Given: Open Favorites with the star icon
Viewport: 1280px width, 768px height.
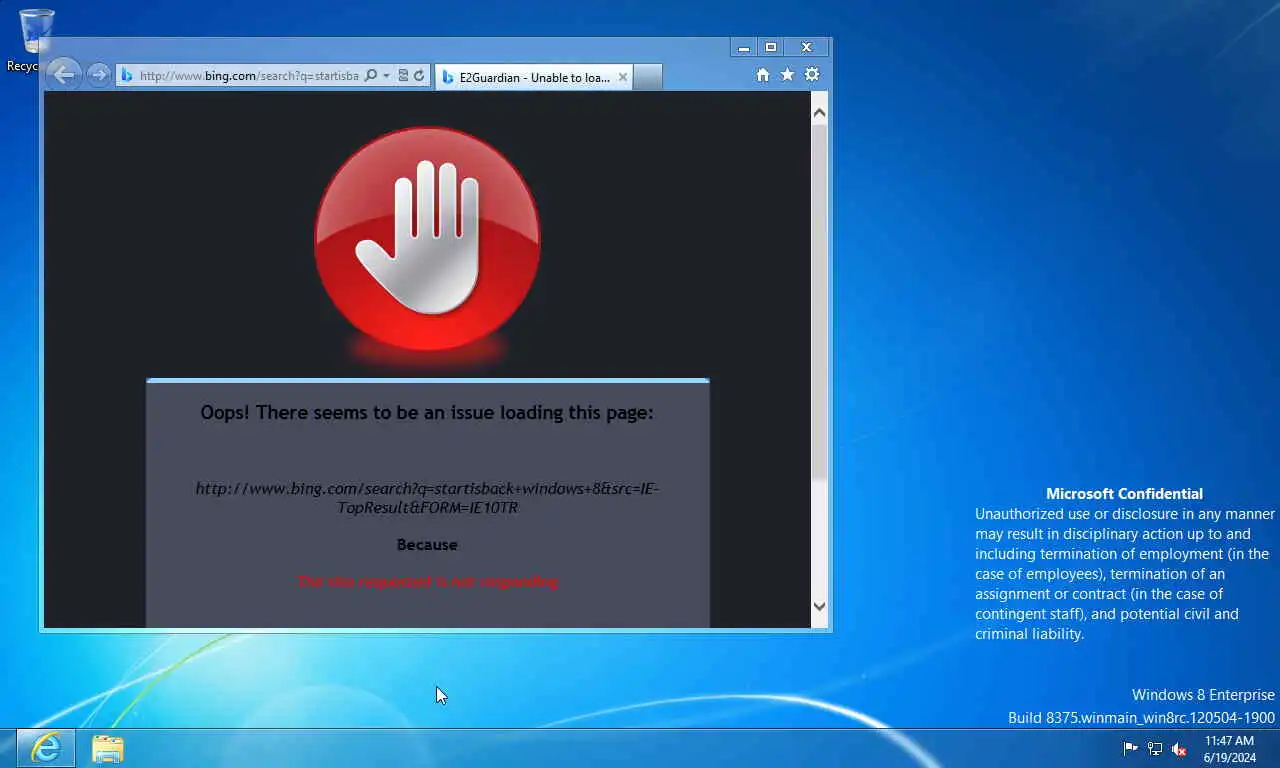Looking at the screenshot, I should point(787,75).
